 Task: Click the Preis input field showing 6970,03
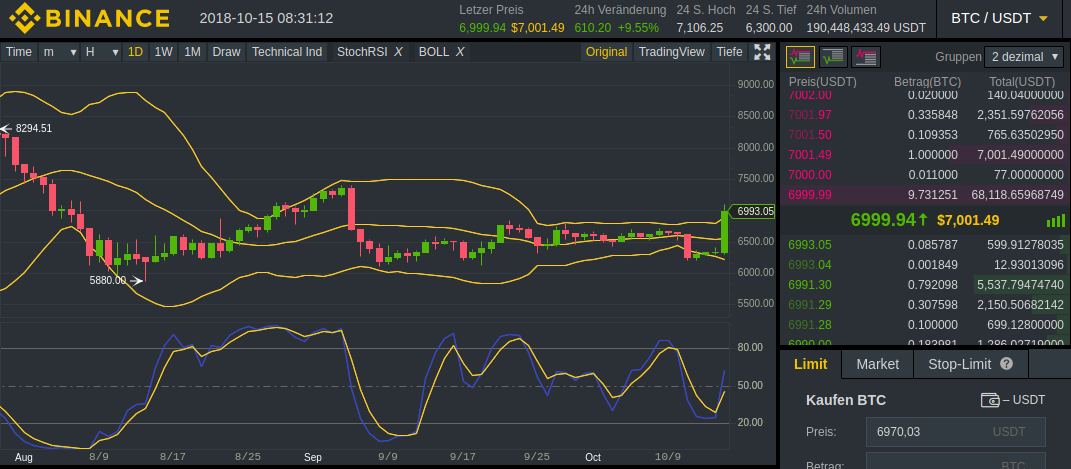(x=956, y=431)
